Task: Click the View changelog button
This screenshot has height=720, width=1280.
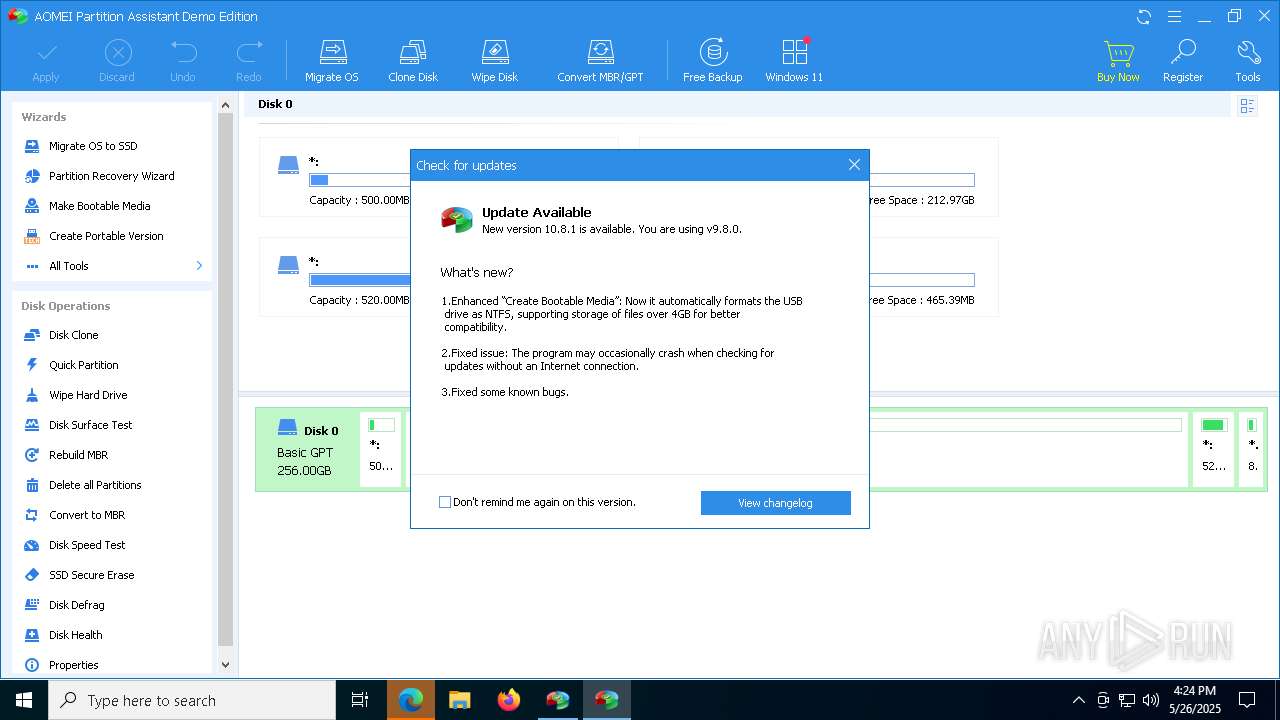Action: pyautogui.click(x=776, y=503)
